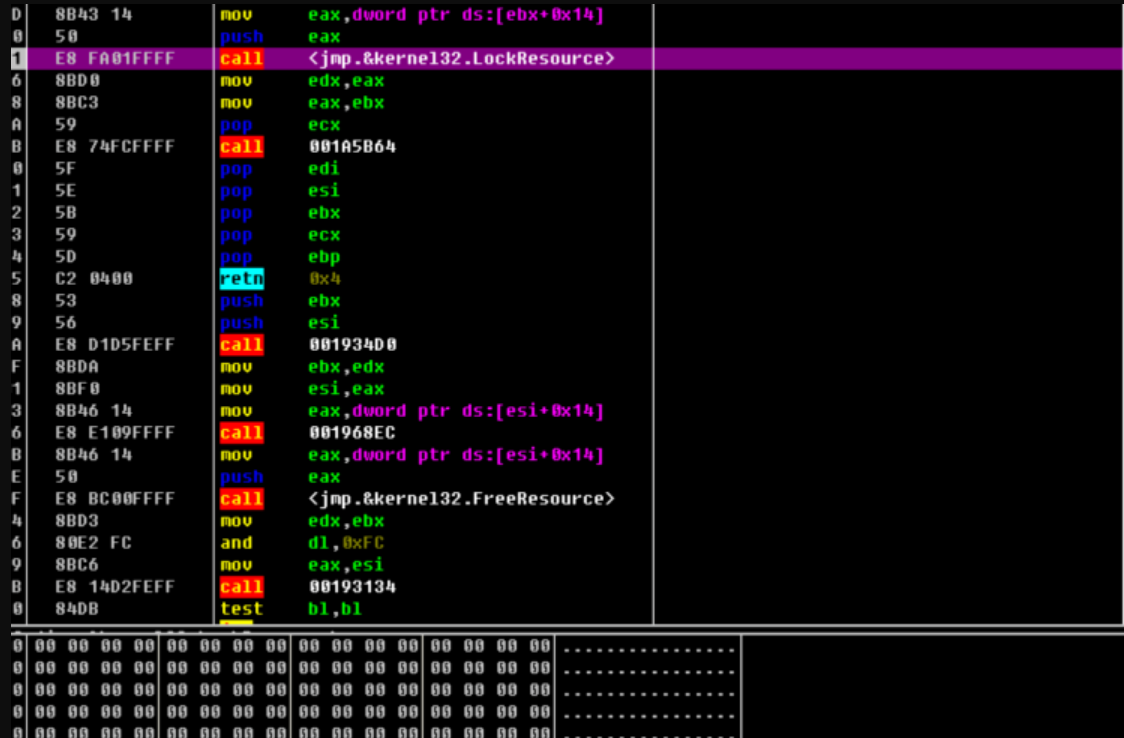This screenshot has height=738, width=1124.
Task: Click opcode bytes 8BF0
Action: tap(77, 389)
